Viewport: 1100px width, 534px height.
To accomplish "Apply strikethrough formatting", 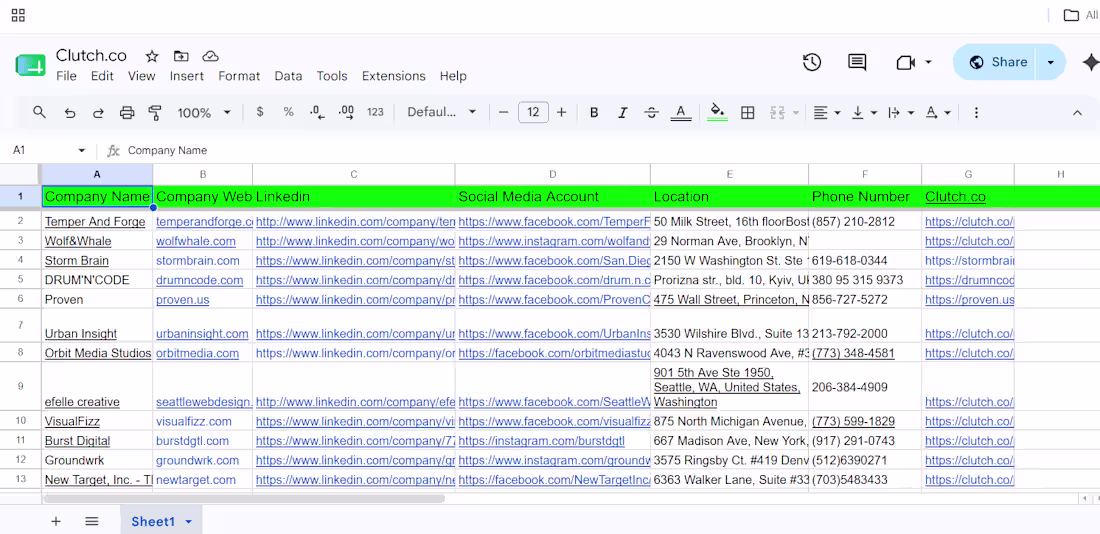I will tap(651, 112).
